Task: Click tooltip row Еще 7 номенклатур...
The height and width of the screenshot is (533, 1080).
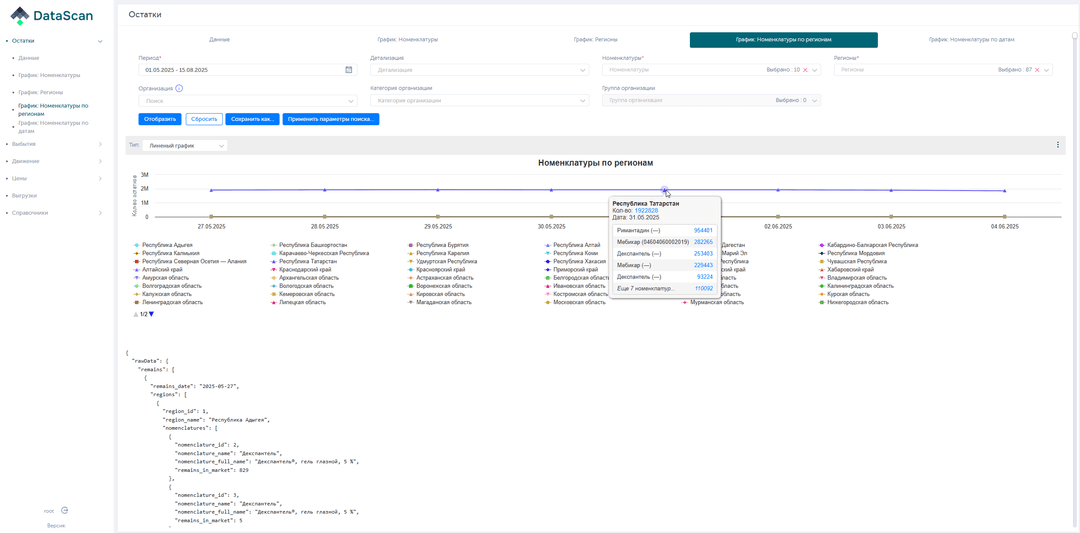Action: pos(664,289)
